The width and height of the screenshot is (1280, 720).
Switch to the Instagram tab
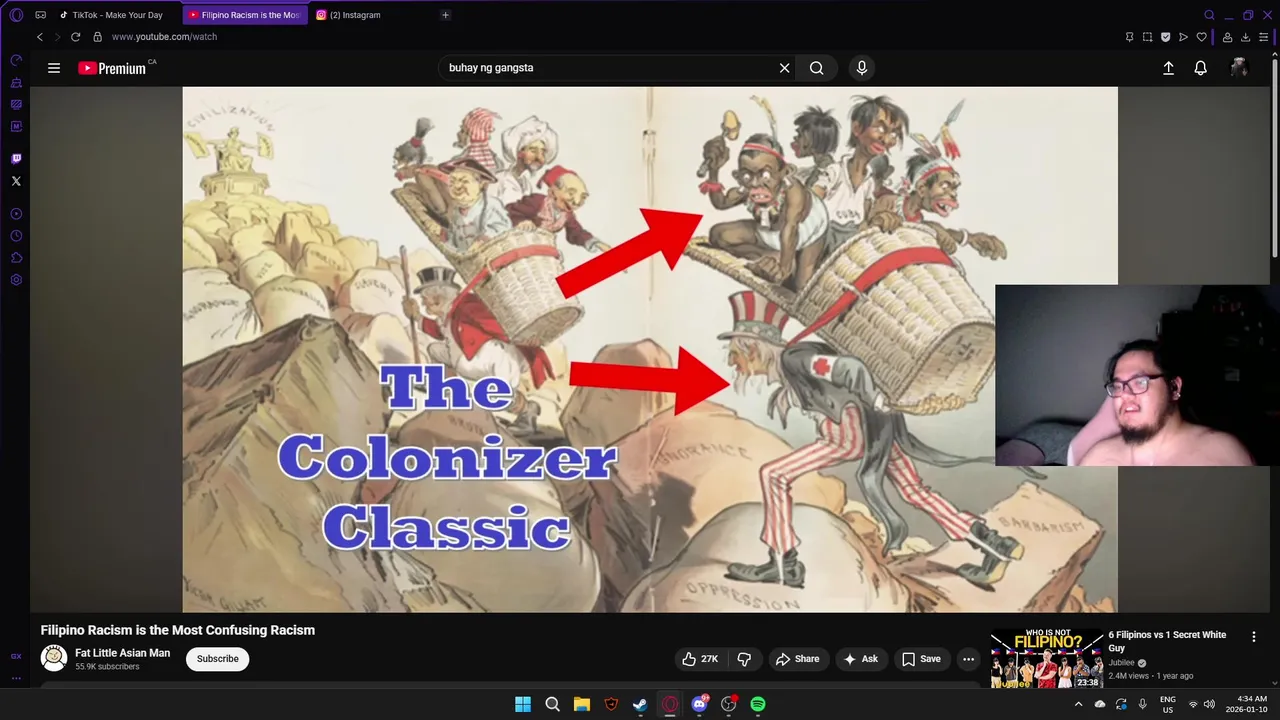(354, 15)
